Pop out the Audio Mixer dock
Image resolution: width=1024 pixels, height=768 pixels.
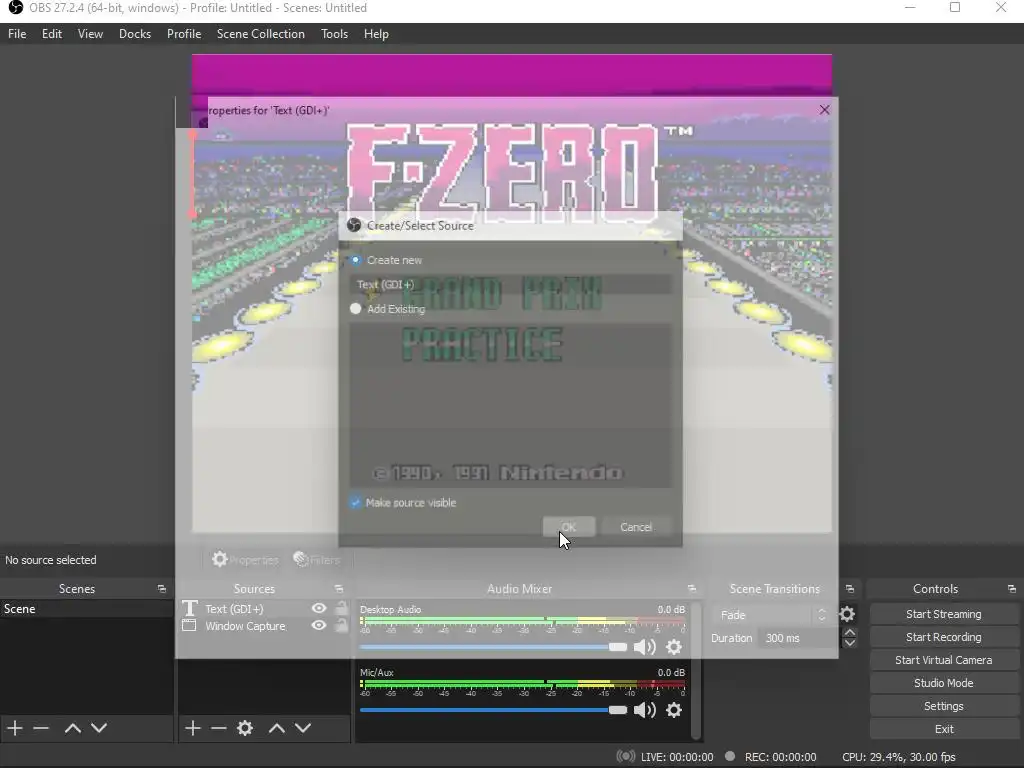click(692, 589)
